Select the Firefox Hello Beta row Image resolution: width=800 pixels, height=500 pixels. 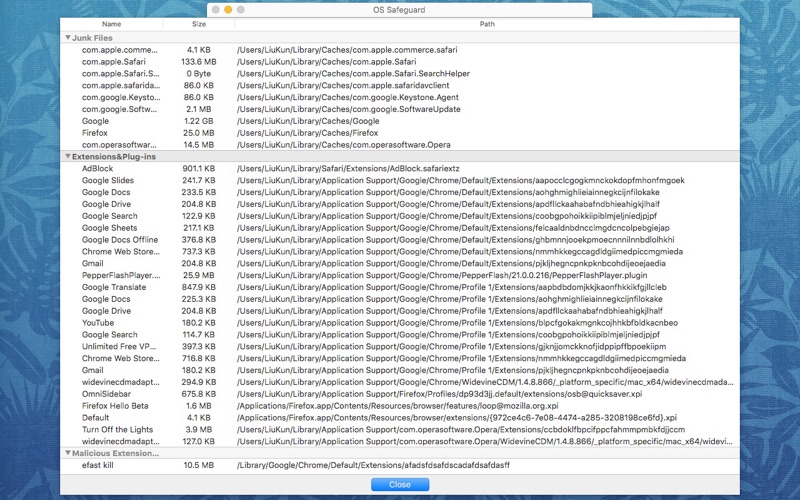coord(399,406)
